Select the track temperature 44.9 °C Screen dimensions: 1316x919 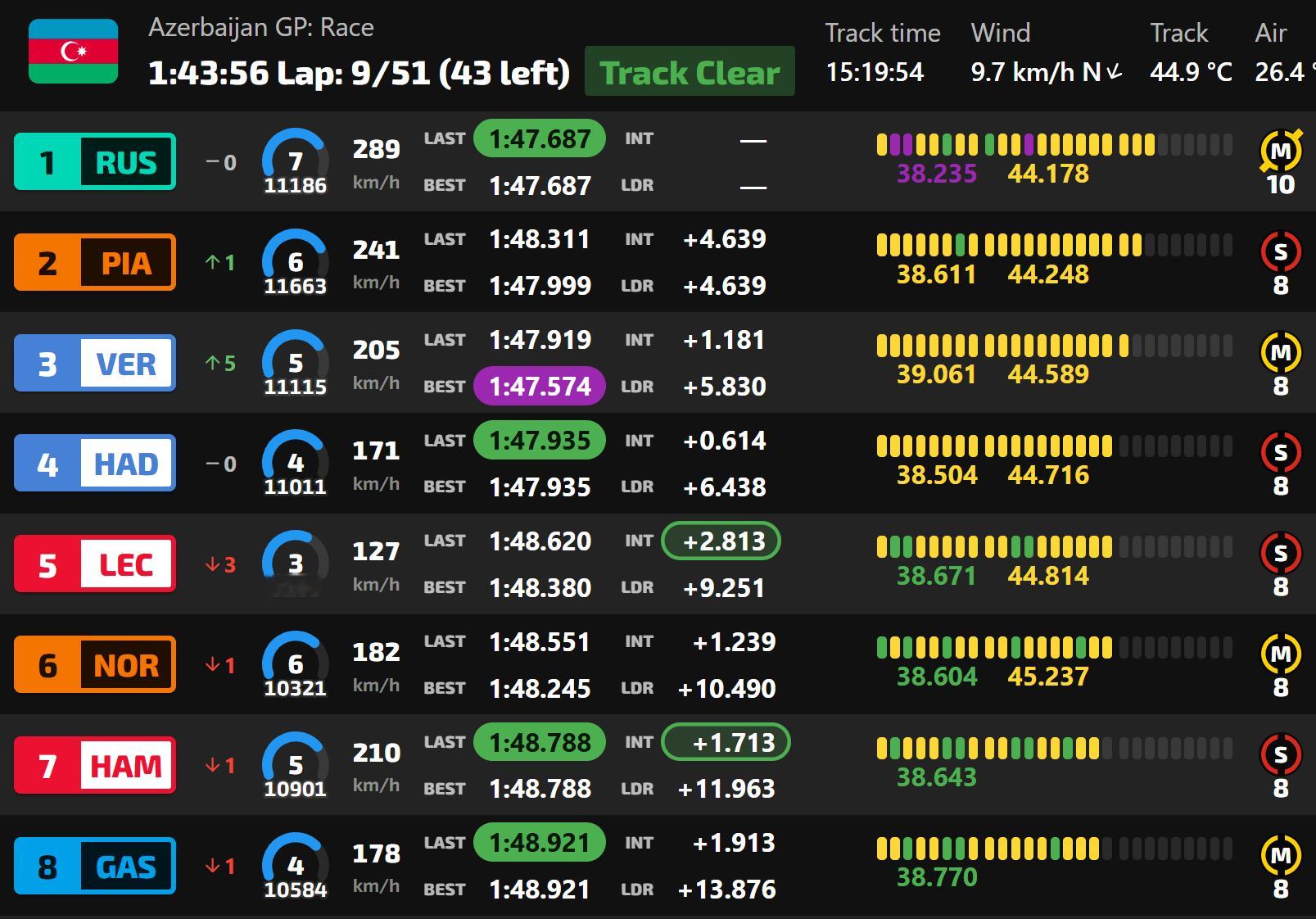[1191, 72]
